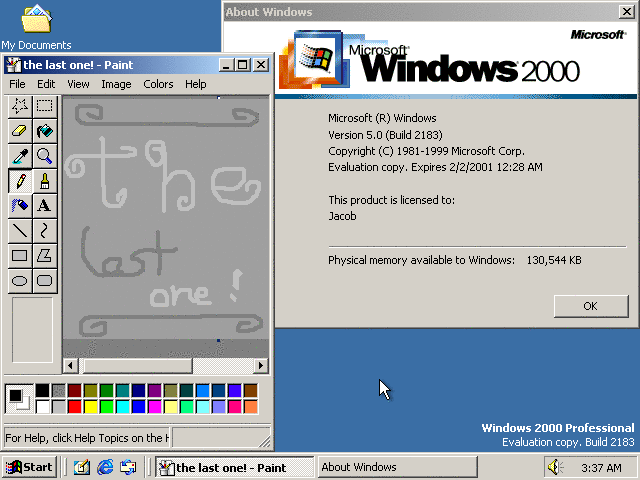Close the About Windows dialog
The width and height of the screenshot is (640, 480).
(626, 12)
